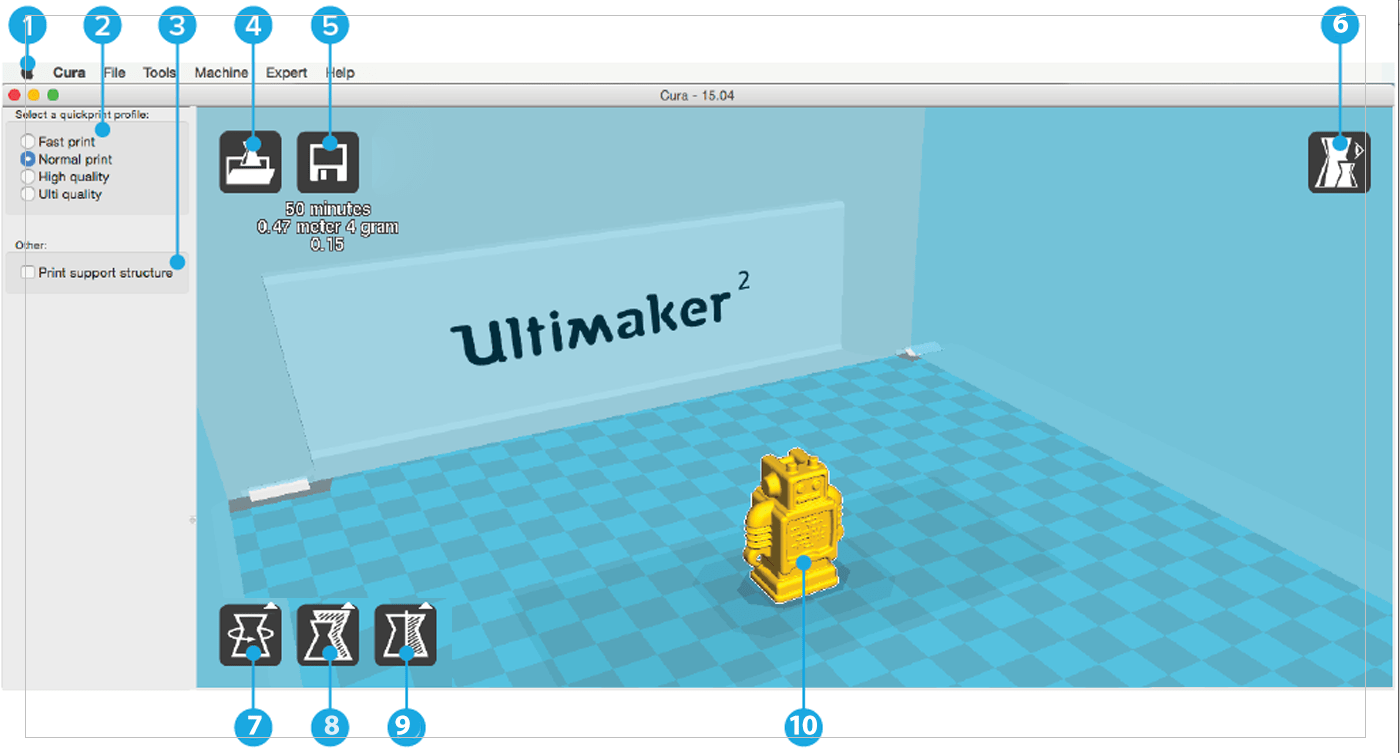The width and height of the screenshot is (1400, 753).
Task: Open the View mode icon at top right
Action: (1339, 162)
